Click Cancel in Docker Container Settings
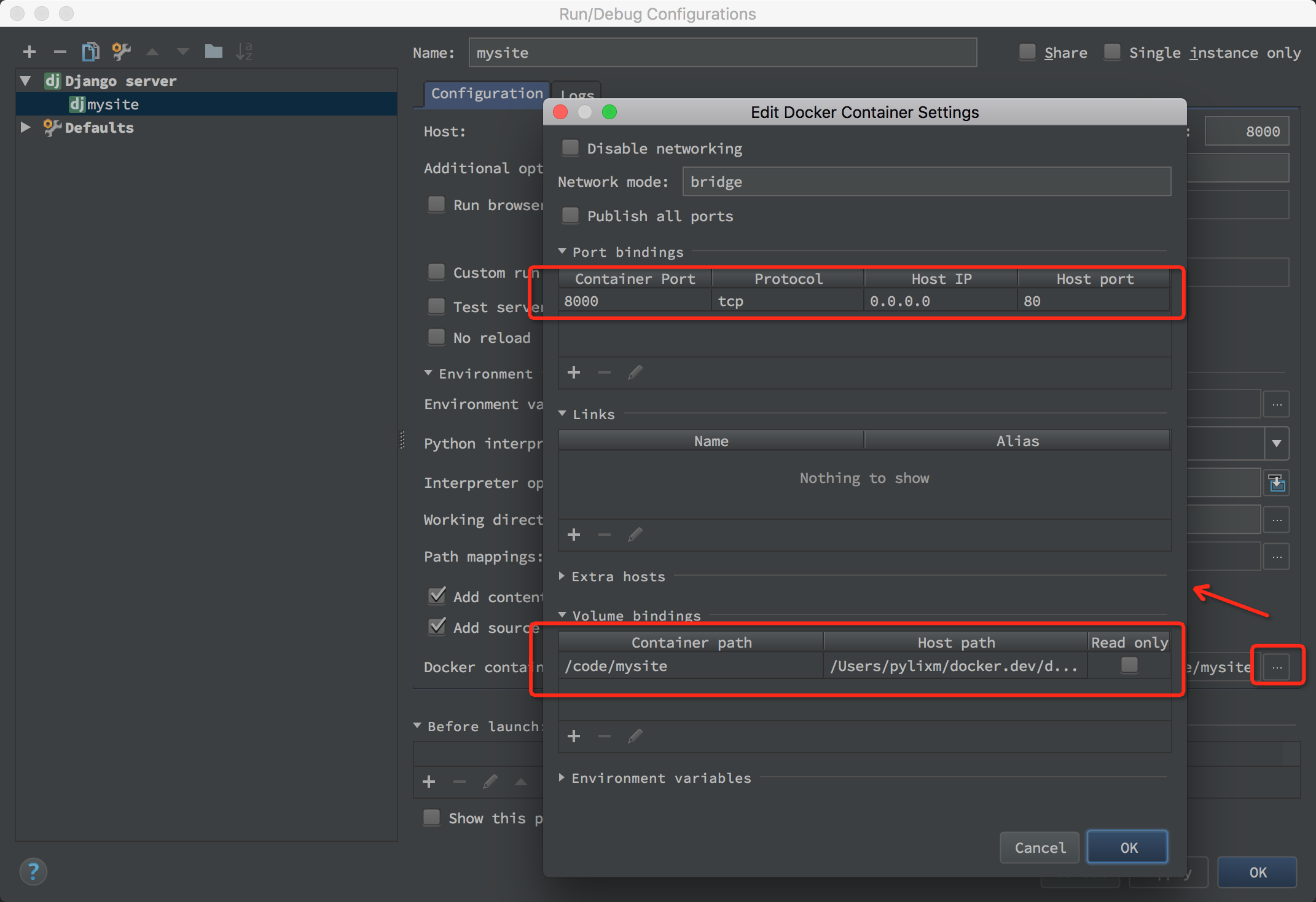This screenshot has height=902, width=1316. coord(1040,848)
